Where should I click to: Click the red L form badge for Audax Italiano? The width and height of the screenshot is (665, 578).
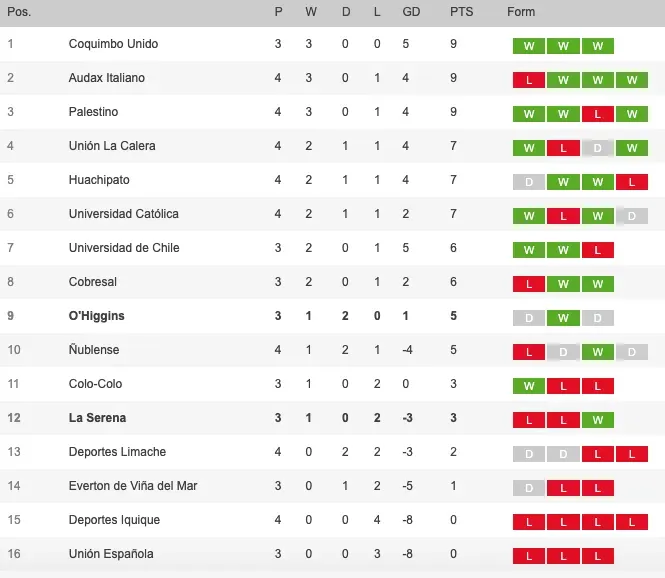point(529,80)
